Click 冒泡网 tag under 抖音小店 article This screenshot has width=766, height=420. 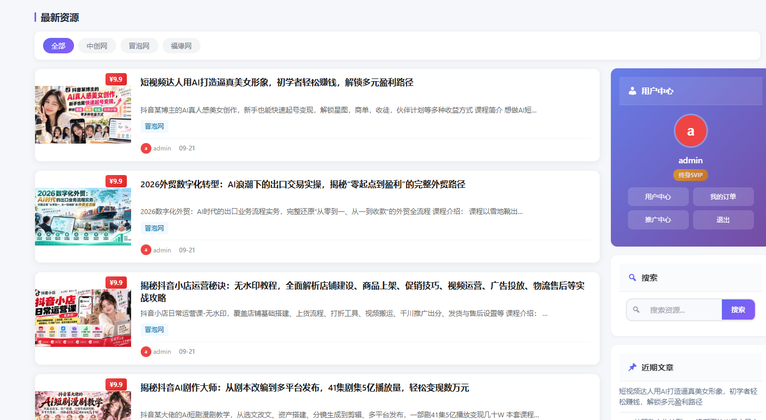[x=154, y=330]
